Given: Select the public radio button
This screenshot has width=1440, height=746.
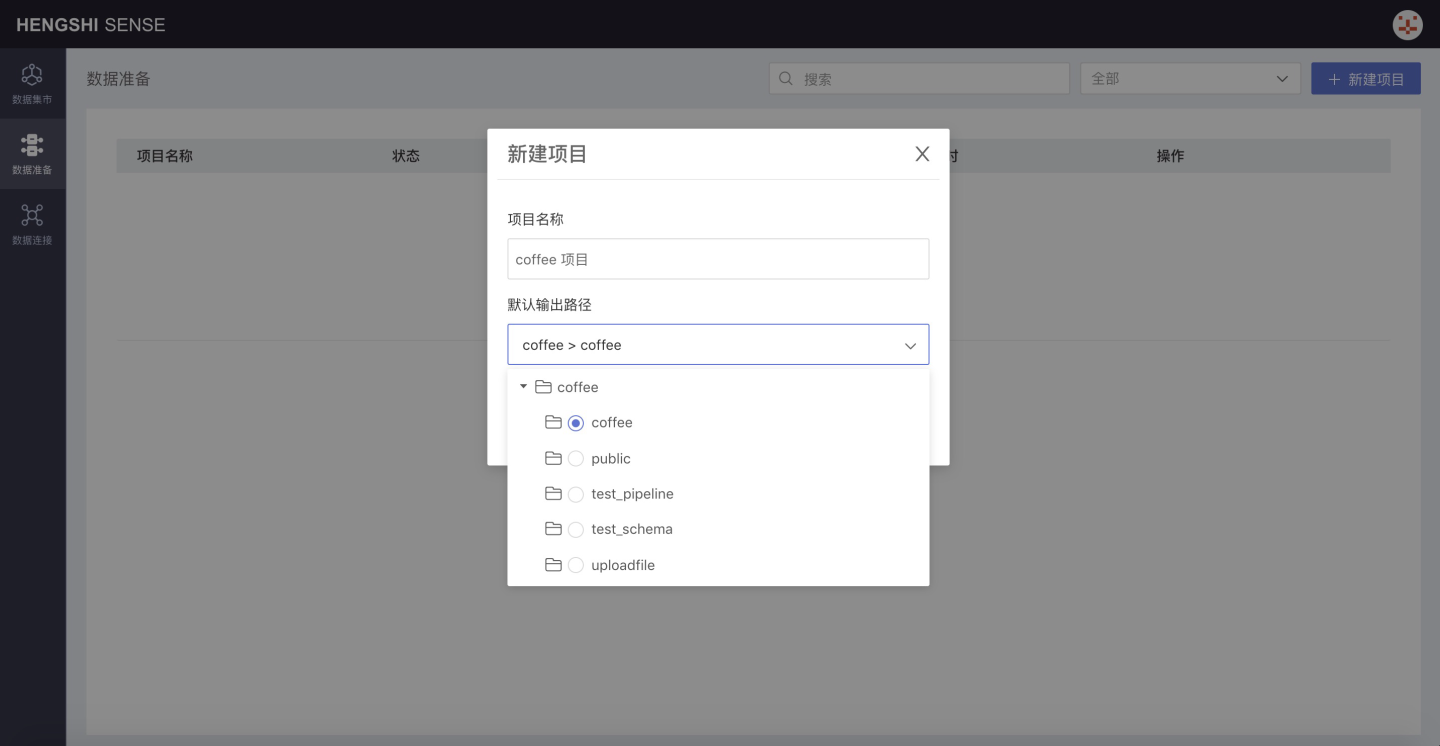Looking at the screenshot, I should pos(576,459).
